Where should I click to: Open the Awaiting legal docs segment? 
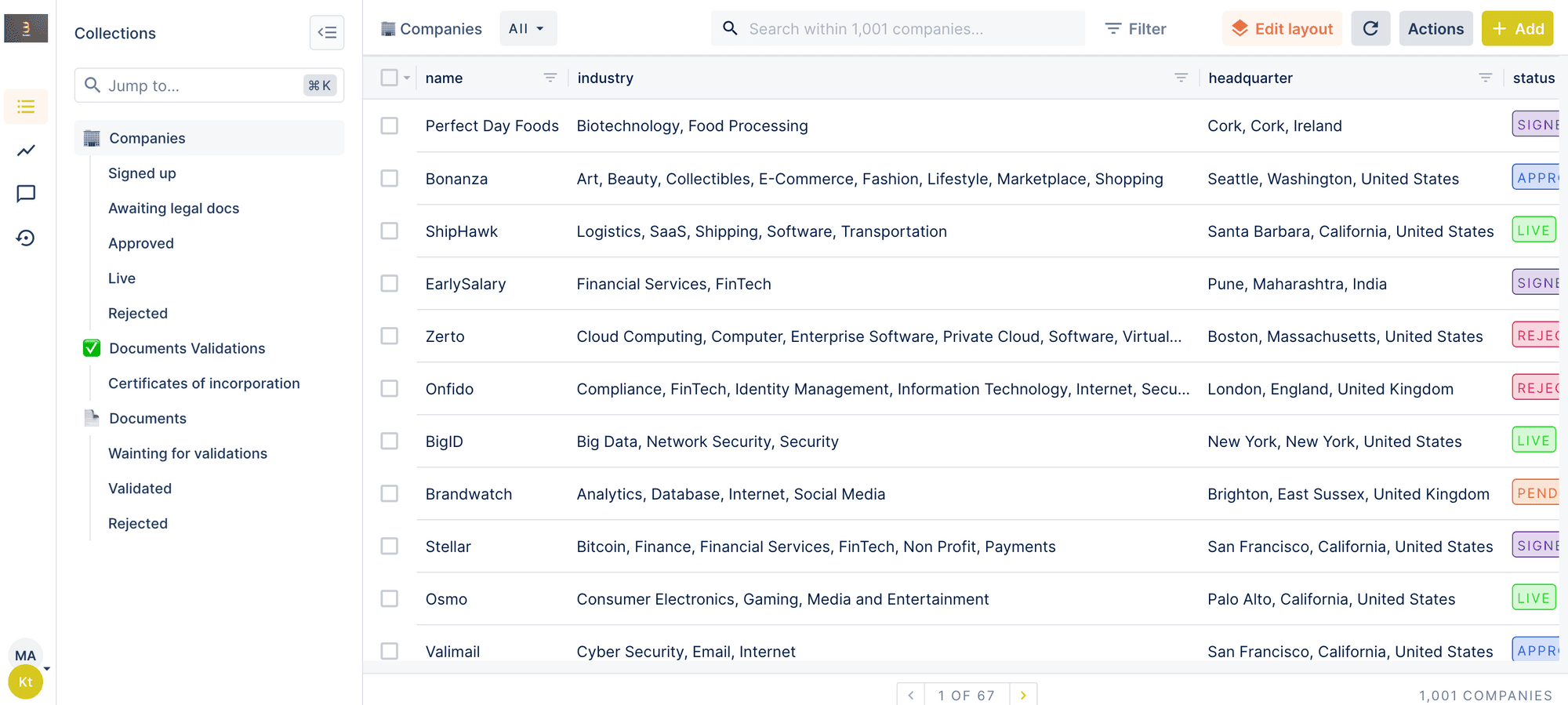click(x=173, y=208)
